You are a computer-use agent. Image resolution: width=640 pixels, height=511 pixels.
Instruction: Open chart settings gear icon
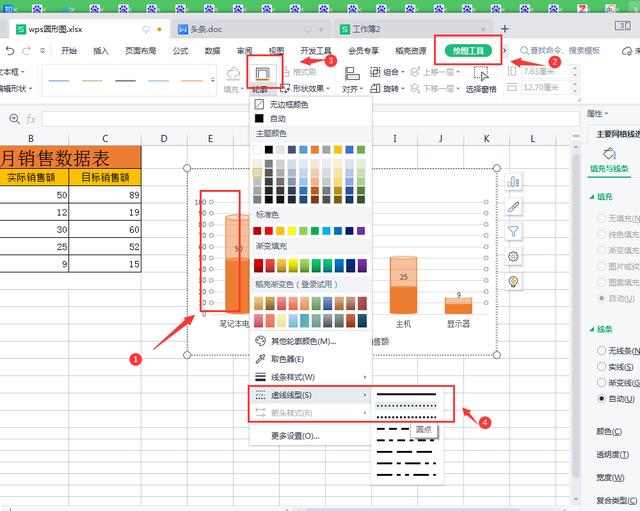(x=513, y=256)
